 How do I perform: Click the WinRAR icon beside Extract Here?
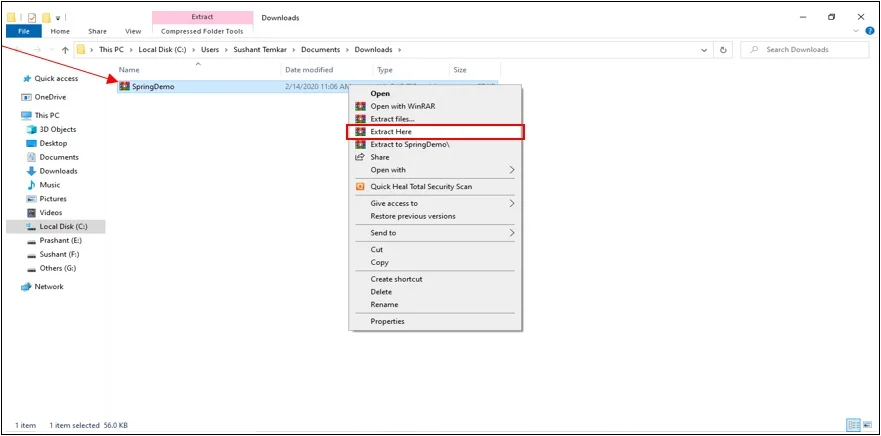360,131
